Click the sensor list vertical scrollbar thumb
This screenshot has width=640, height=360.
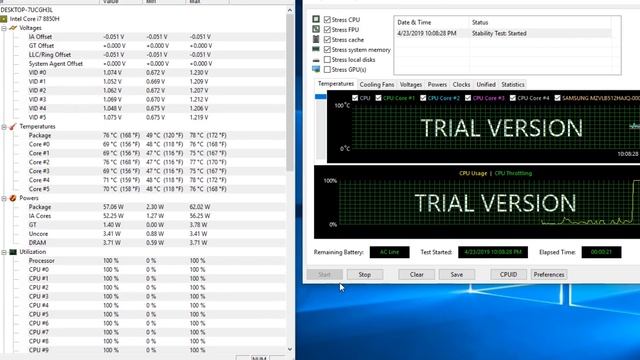[290, 92]
